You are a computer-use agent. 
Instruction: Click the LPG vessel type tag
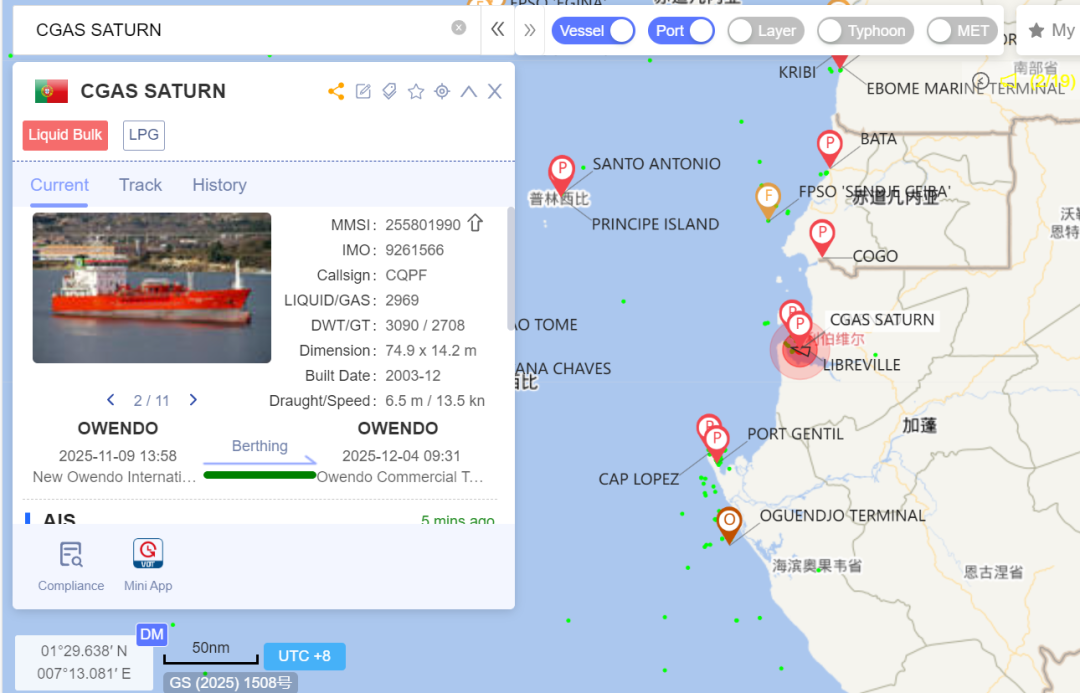(x=144, y=135)
